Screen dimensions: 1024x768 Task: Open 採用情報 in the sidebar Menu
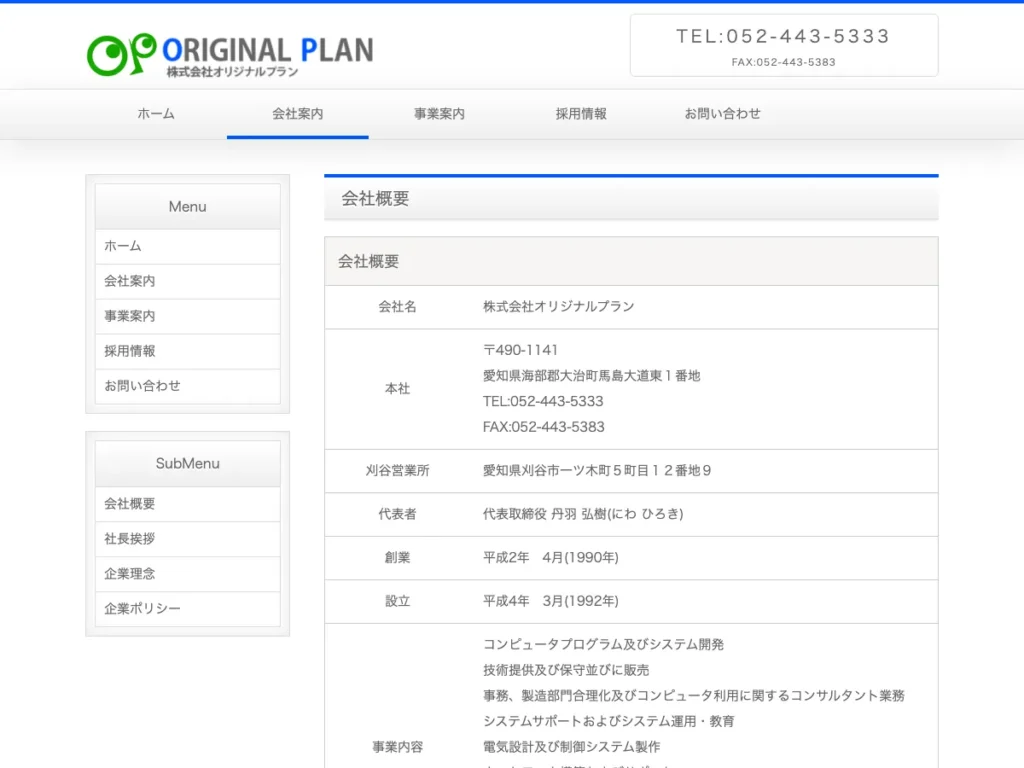(187, 351)
